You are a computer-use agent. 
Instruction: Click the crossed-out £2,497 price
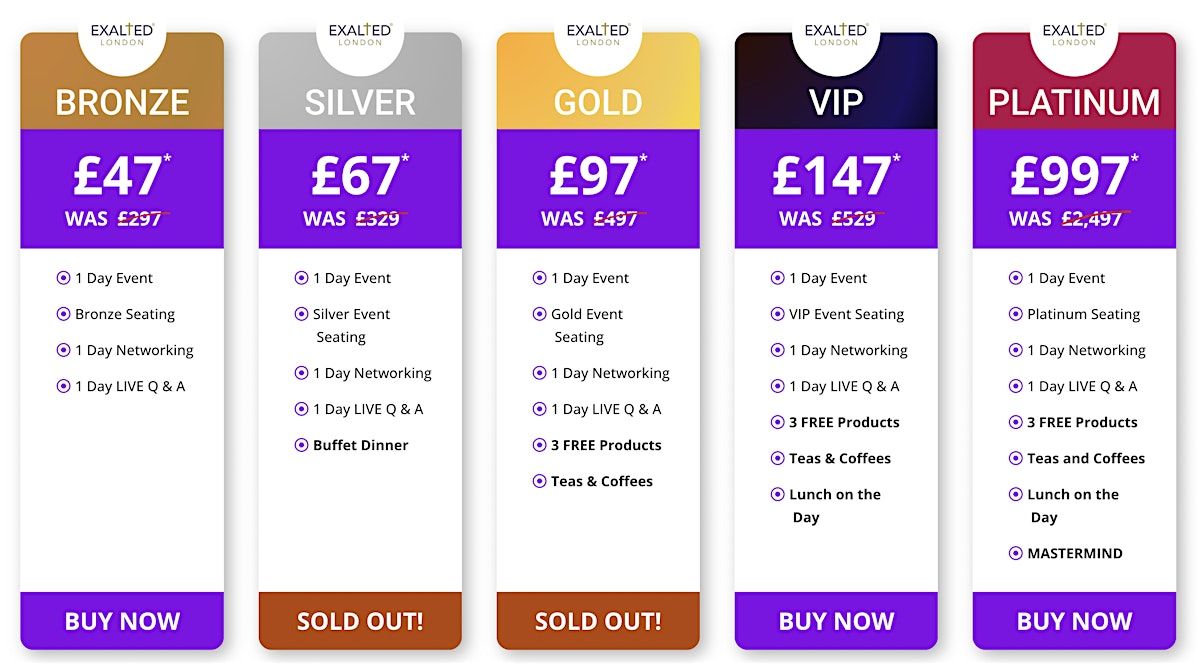coord(1090,218)
